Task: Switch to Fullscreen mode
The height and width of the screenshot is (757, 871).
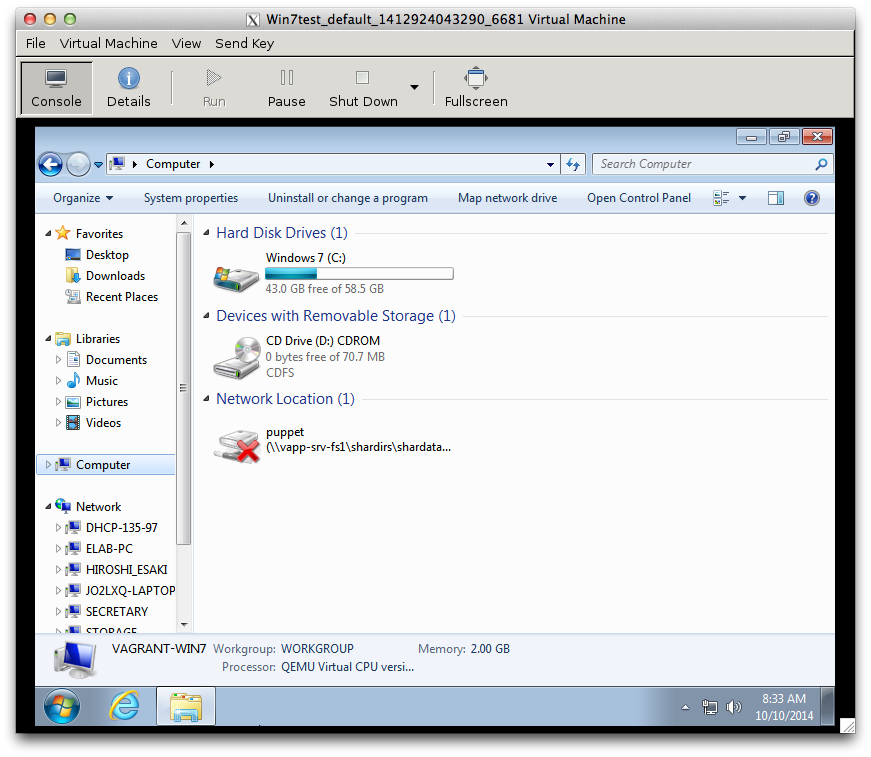Action: [476, 88]
